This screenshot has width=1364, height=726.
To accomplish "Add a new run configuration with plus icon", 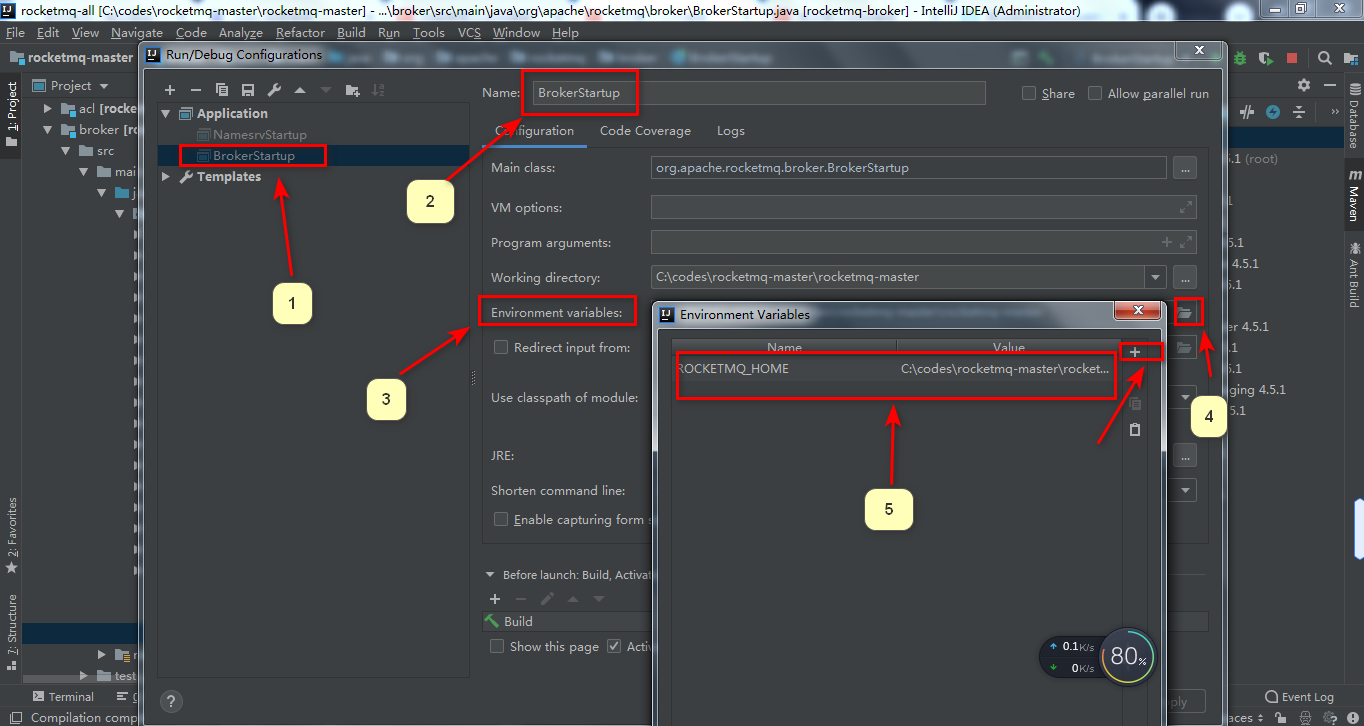I will 170,90.
